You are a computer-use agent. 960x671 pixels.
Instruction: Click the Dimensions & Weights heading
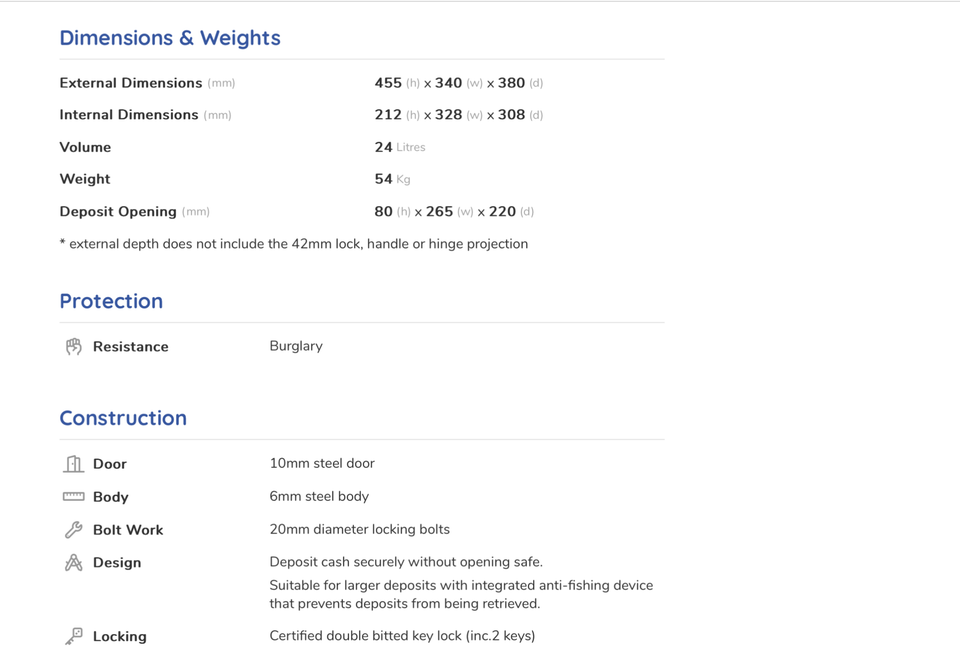click(170, 38)
